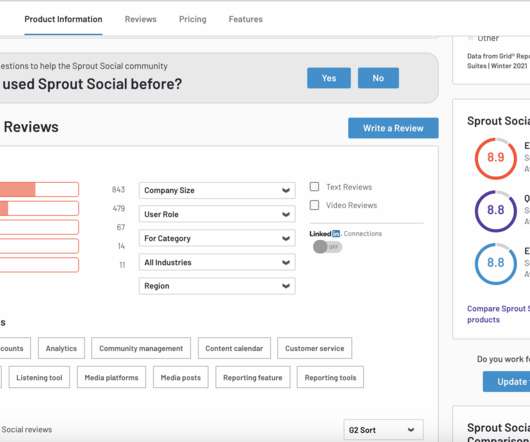Select the Customer service tag
The width and height of the screenshot is (530, 442).
click(x=315, y=348)
